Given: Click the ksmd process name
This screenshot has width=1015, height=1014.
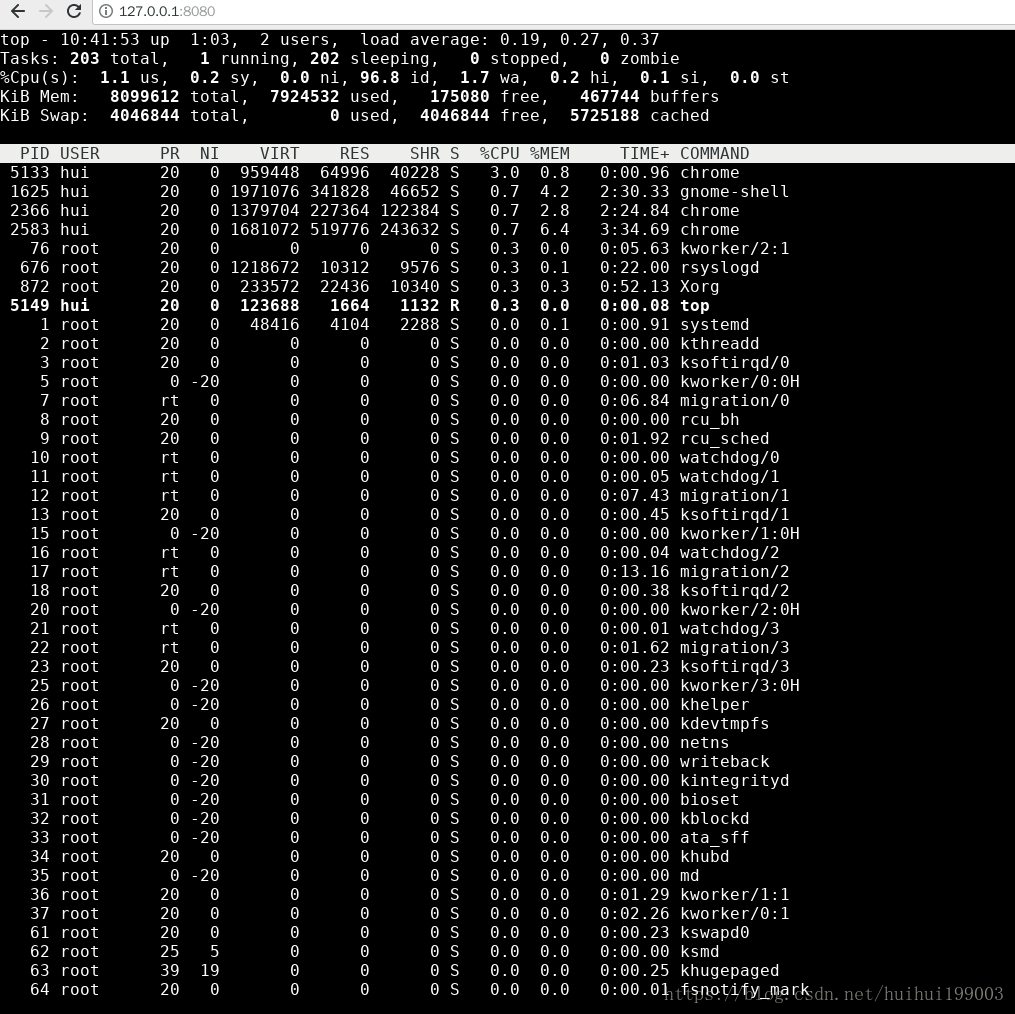Looking at the screenshot, I should tap(700, 951).
